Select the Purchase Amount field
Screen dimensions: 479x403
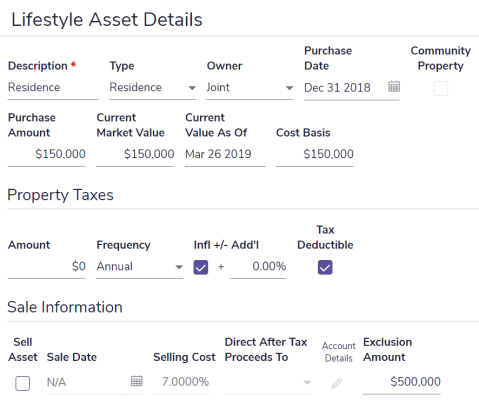tap(47, 154)
